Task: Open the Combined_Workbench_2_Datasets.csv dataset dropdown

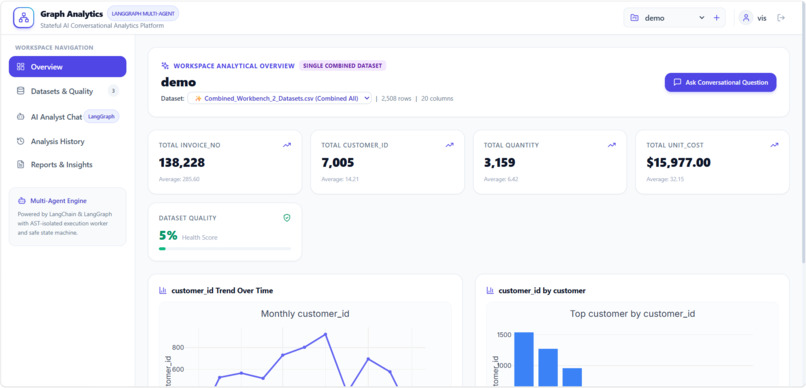Action: pos(280,98)
